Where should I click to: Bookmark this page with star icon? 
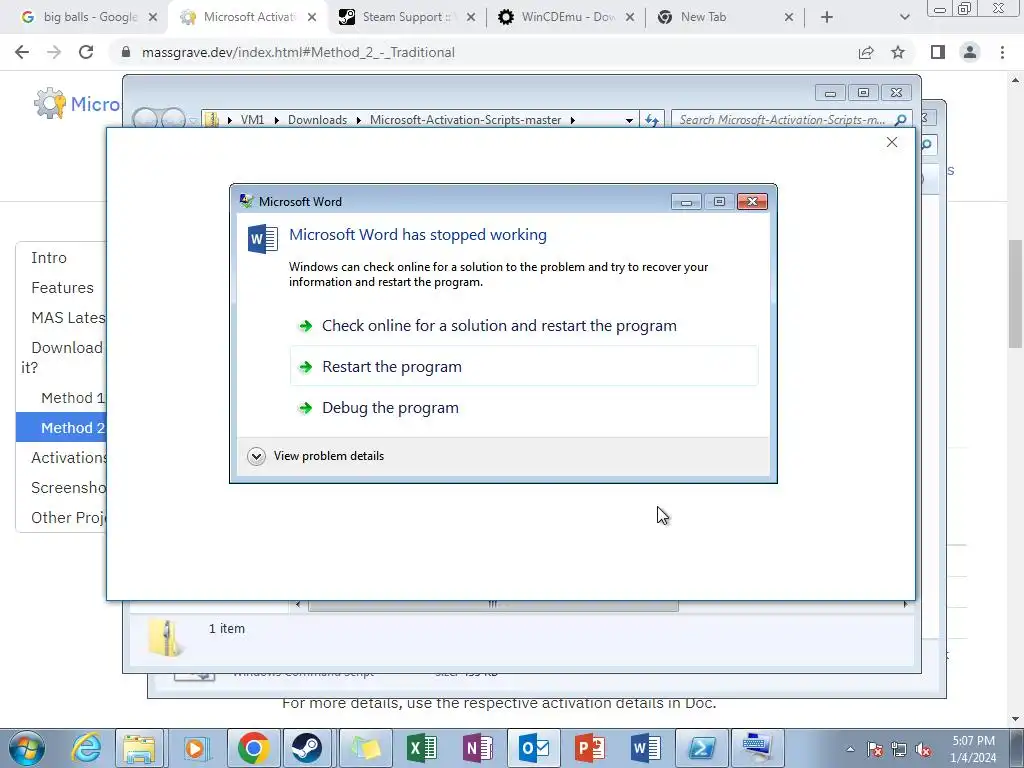tap(898, 52)
